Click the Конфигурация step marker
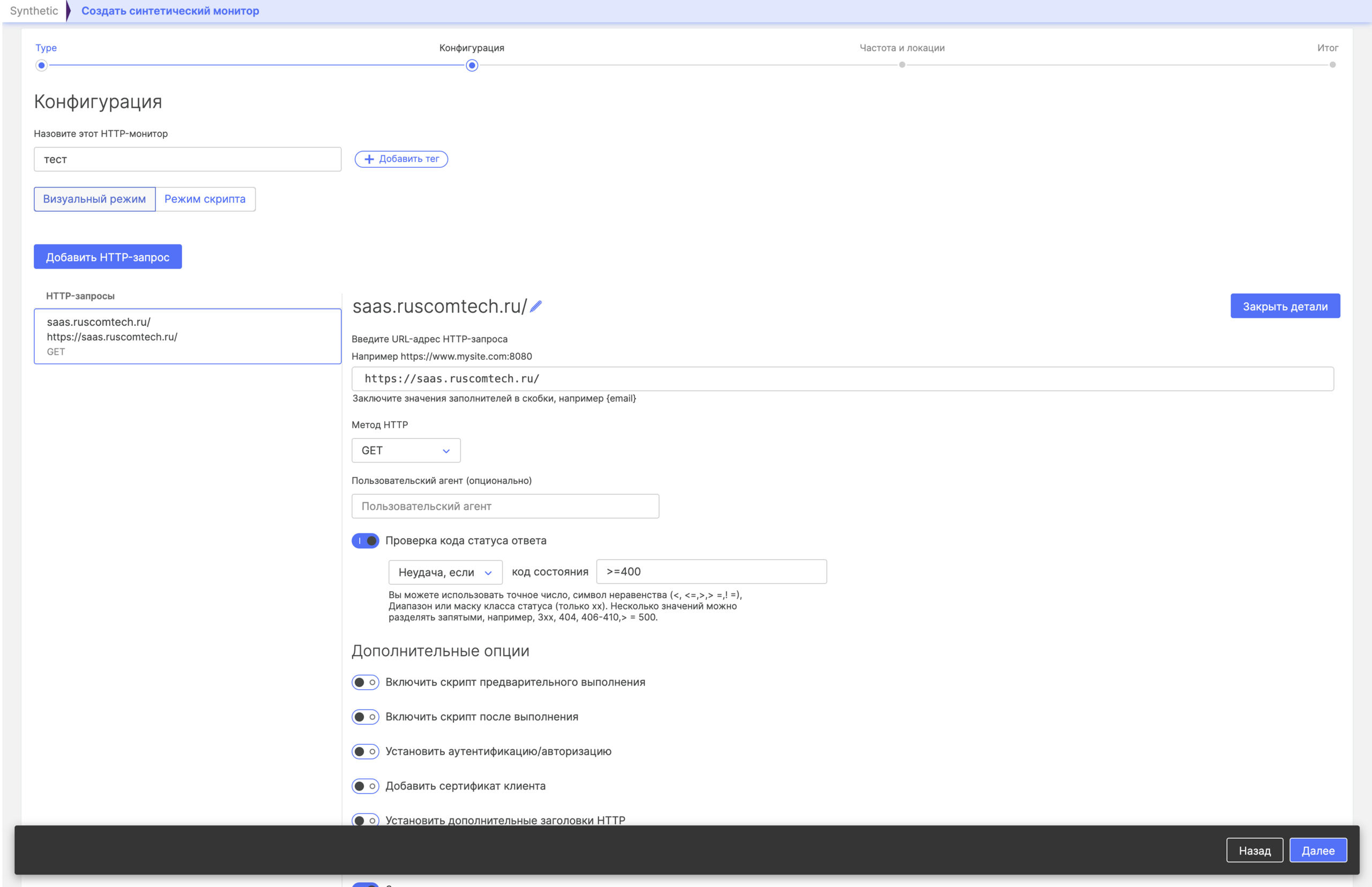 click(472, 65)
